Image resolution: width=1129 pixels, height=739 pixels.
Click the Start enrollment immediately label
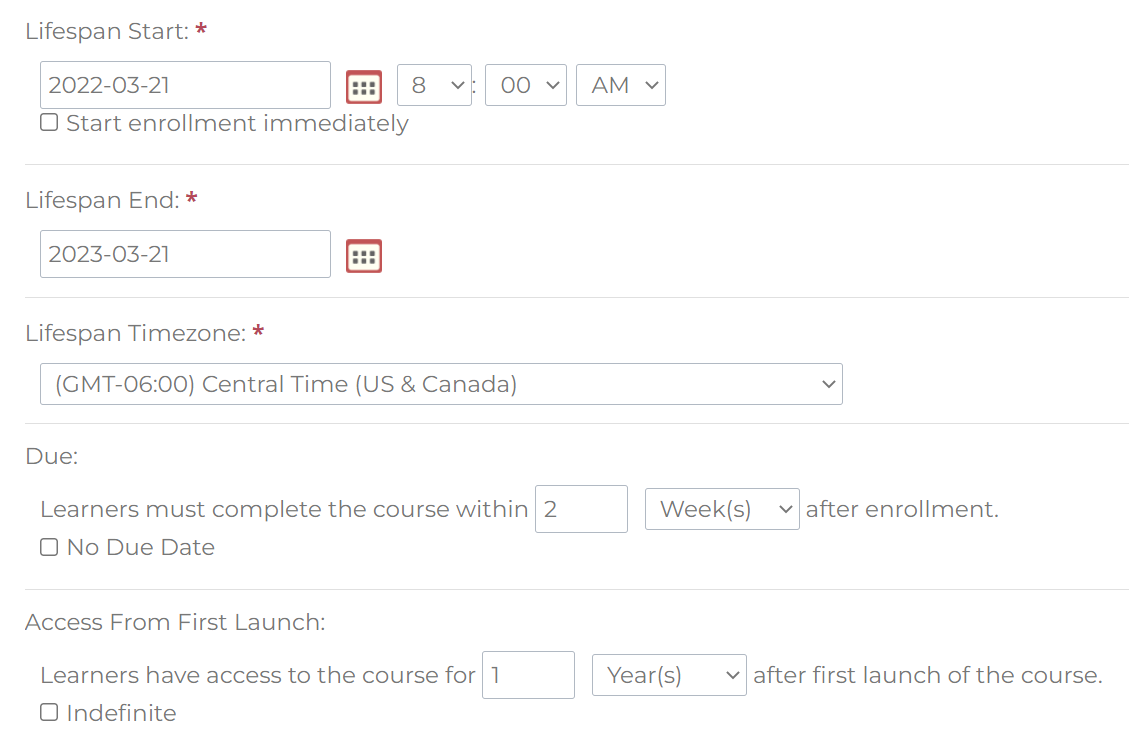tap(238, 123)
